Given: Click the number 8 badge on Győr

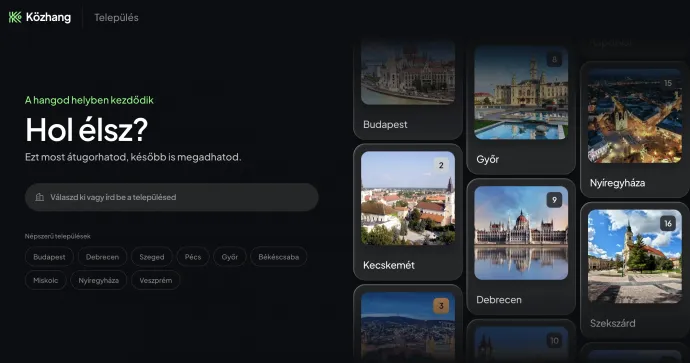Looking at the screenshot, I should click(554, 59).
